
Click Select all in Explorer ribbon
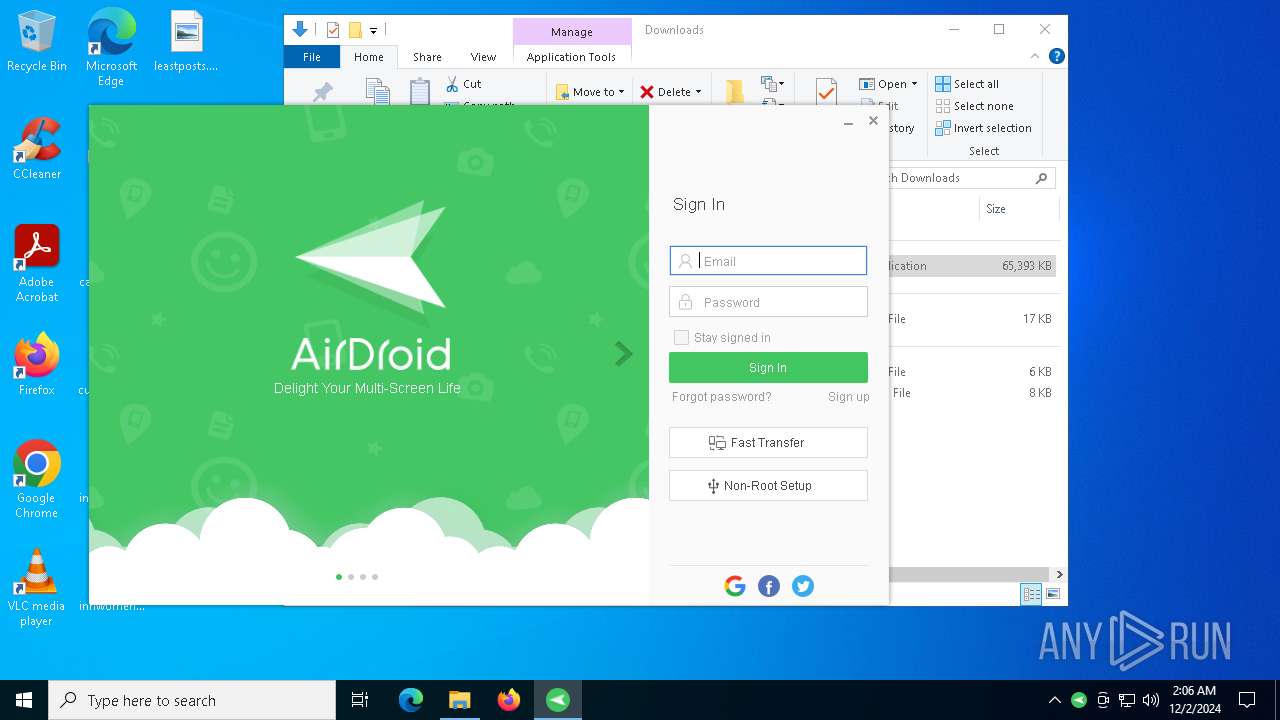point(967,84)
